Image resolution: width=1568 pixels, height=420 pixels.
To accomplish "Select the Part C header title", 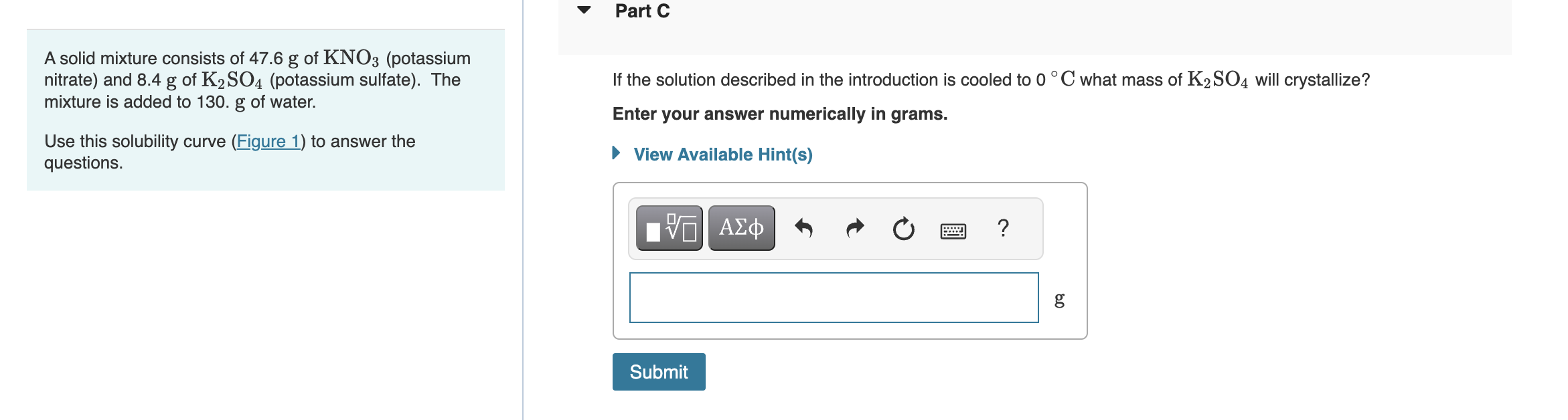I will pos(641,10).
